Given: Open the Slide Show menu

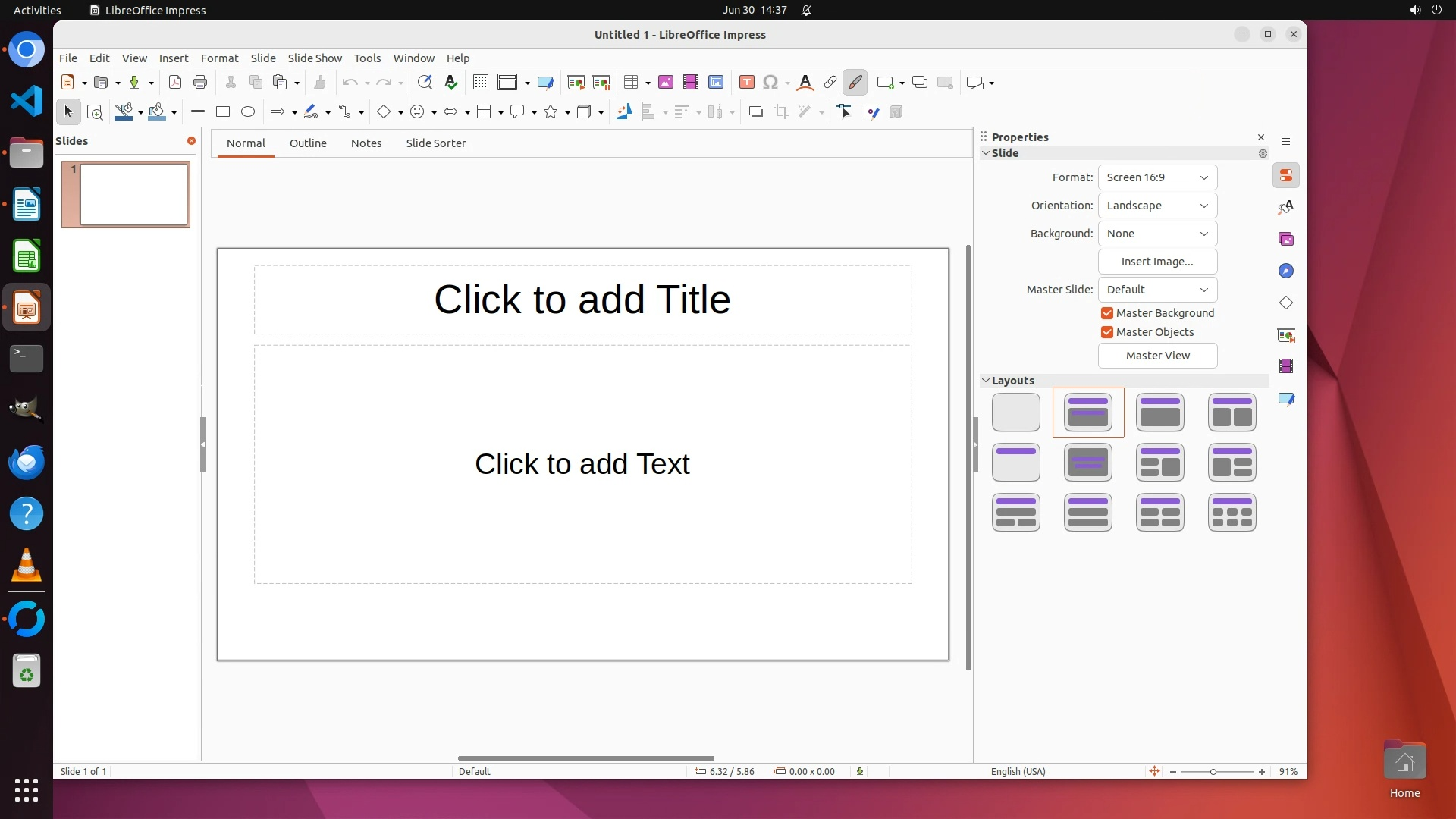Looking at the screenshot, I should point(314,58).
